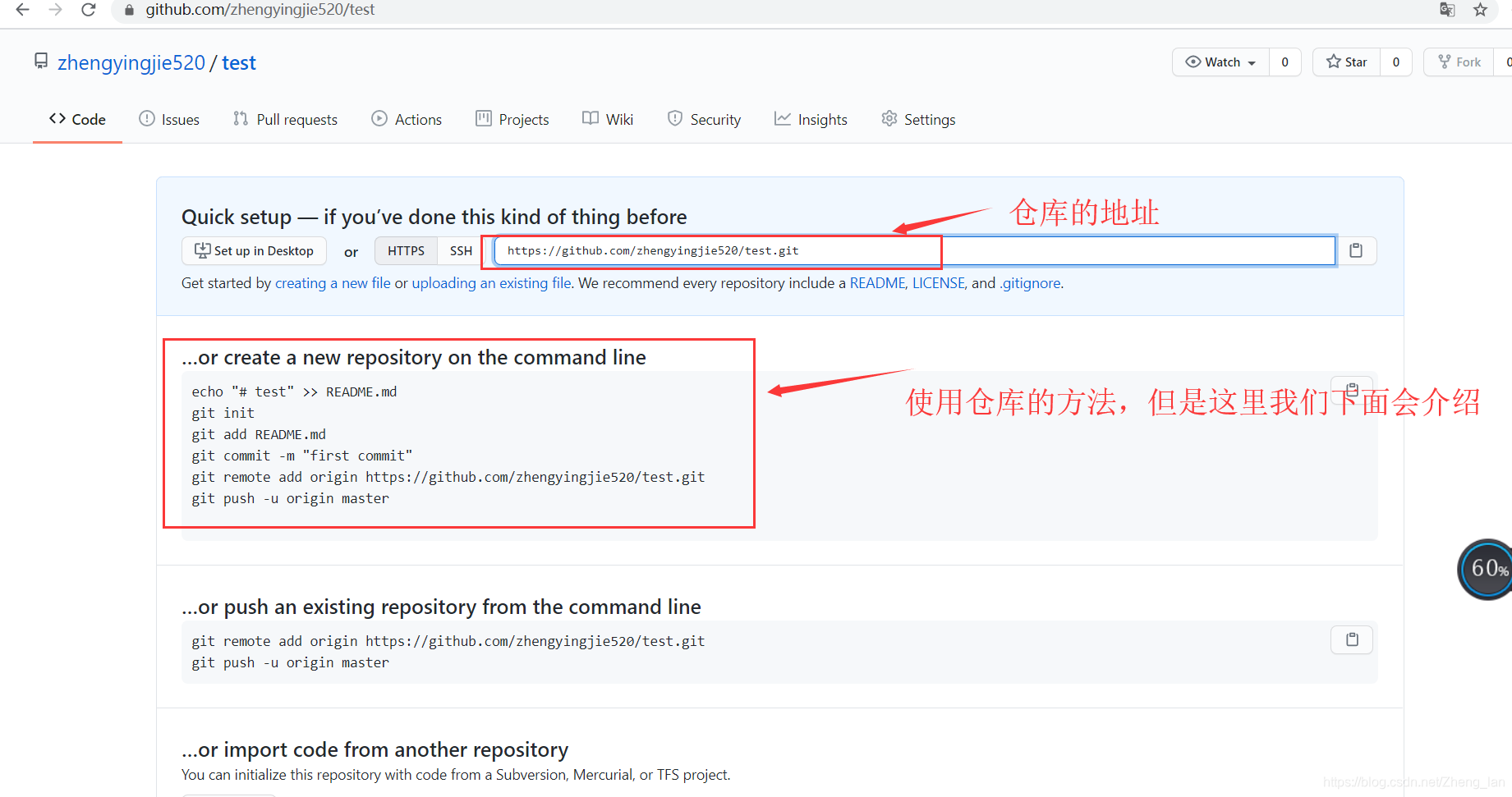Open the Insights tab
Viewport: 1512px width, 797px height.
click(811, 119)
